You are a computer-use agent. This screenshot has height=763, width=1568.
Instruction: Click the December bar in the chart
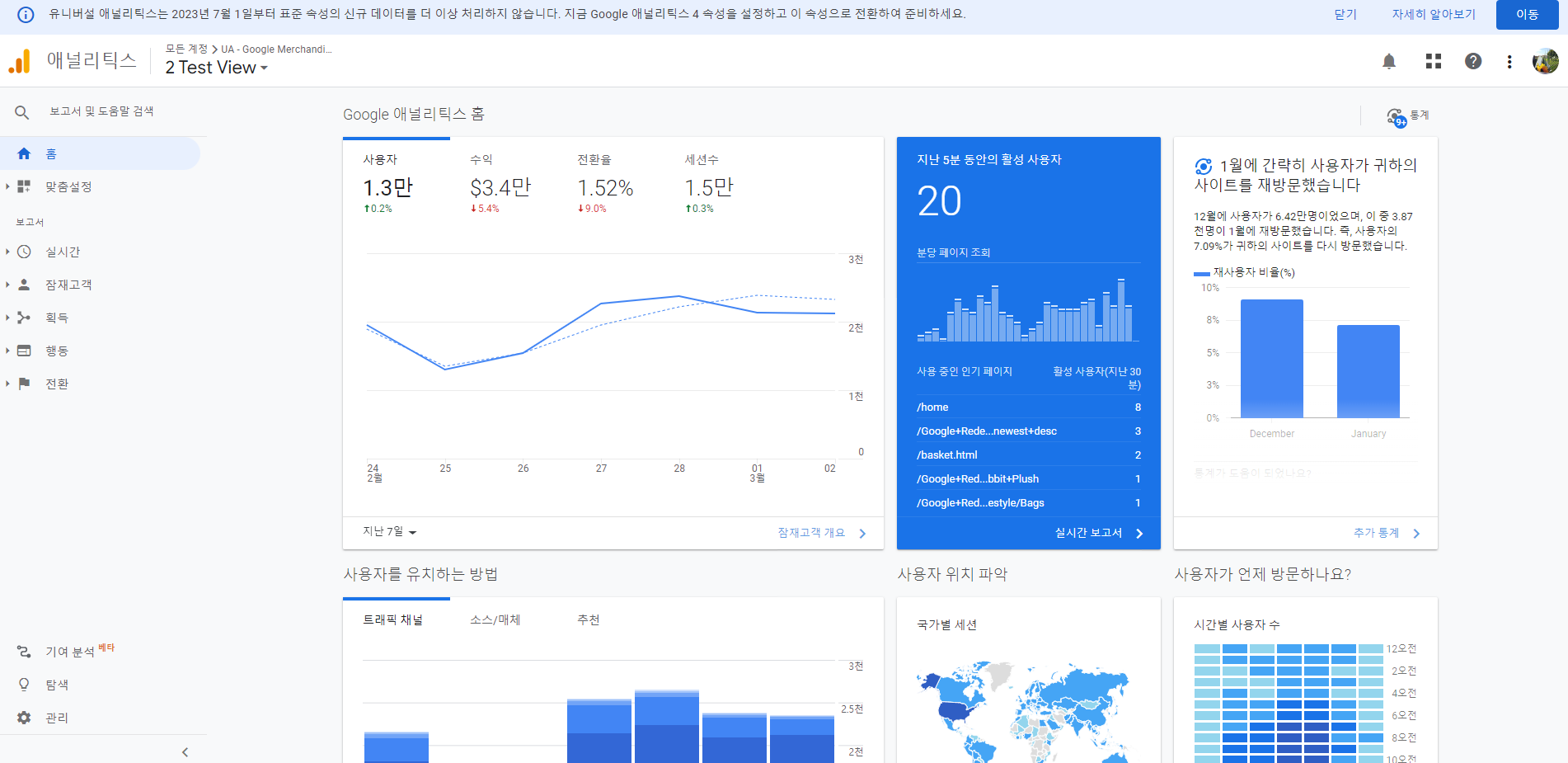(x=1272, y=359)
